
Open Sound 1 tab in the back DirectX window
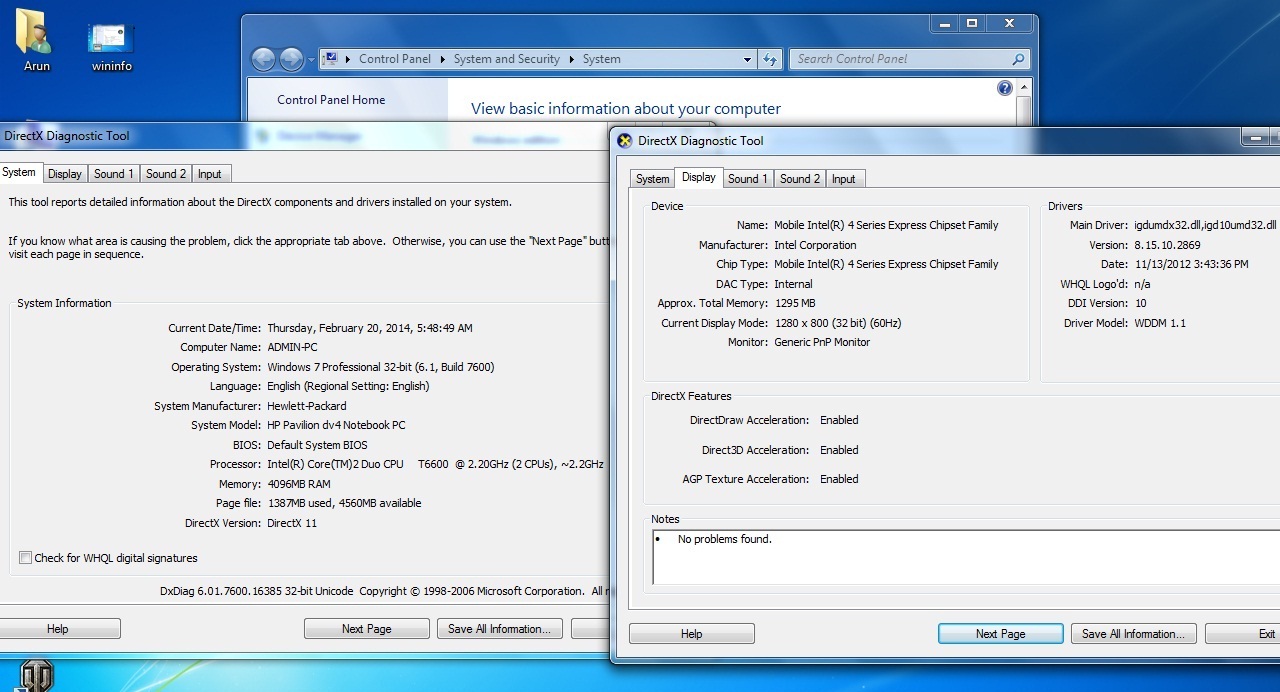114,174
